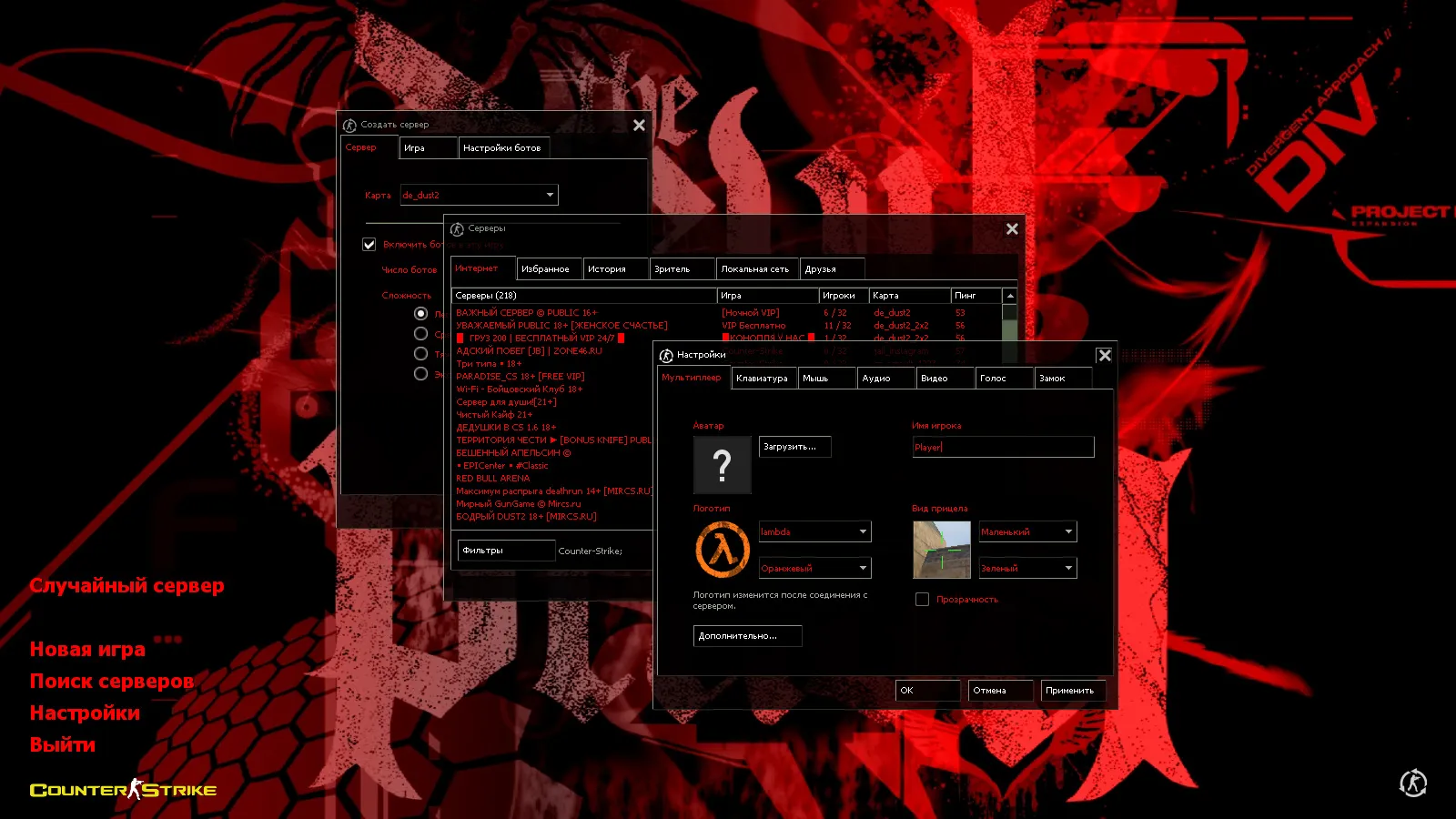Open the lambda logo dropdown

(x=863, y=531)
